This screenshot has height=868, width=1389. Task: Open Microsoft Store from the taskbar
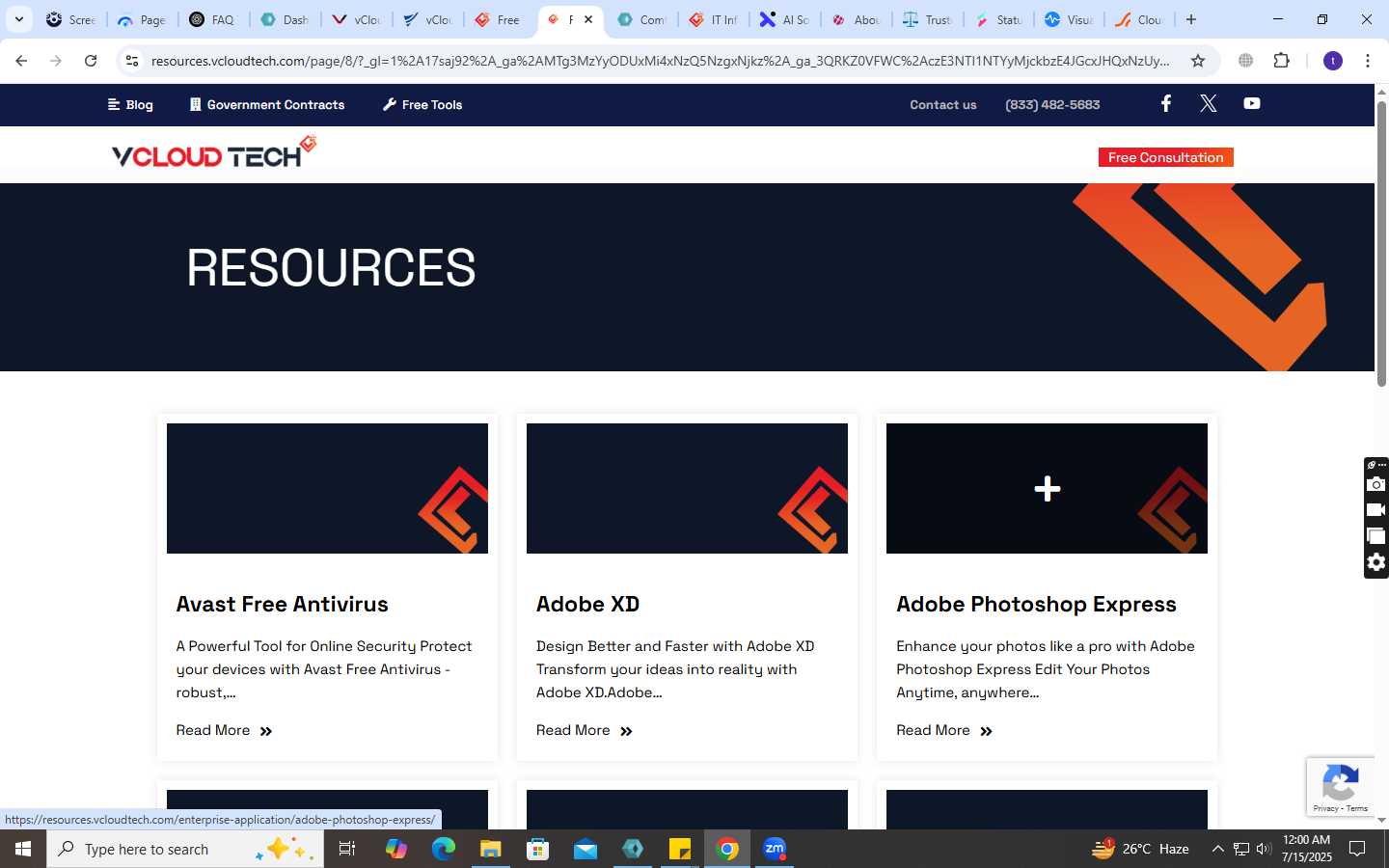click(537, 849)
